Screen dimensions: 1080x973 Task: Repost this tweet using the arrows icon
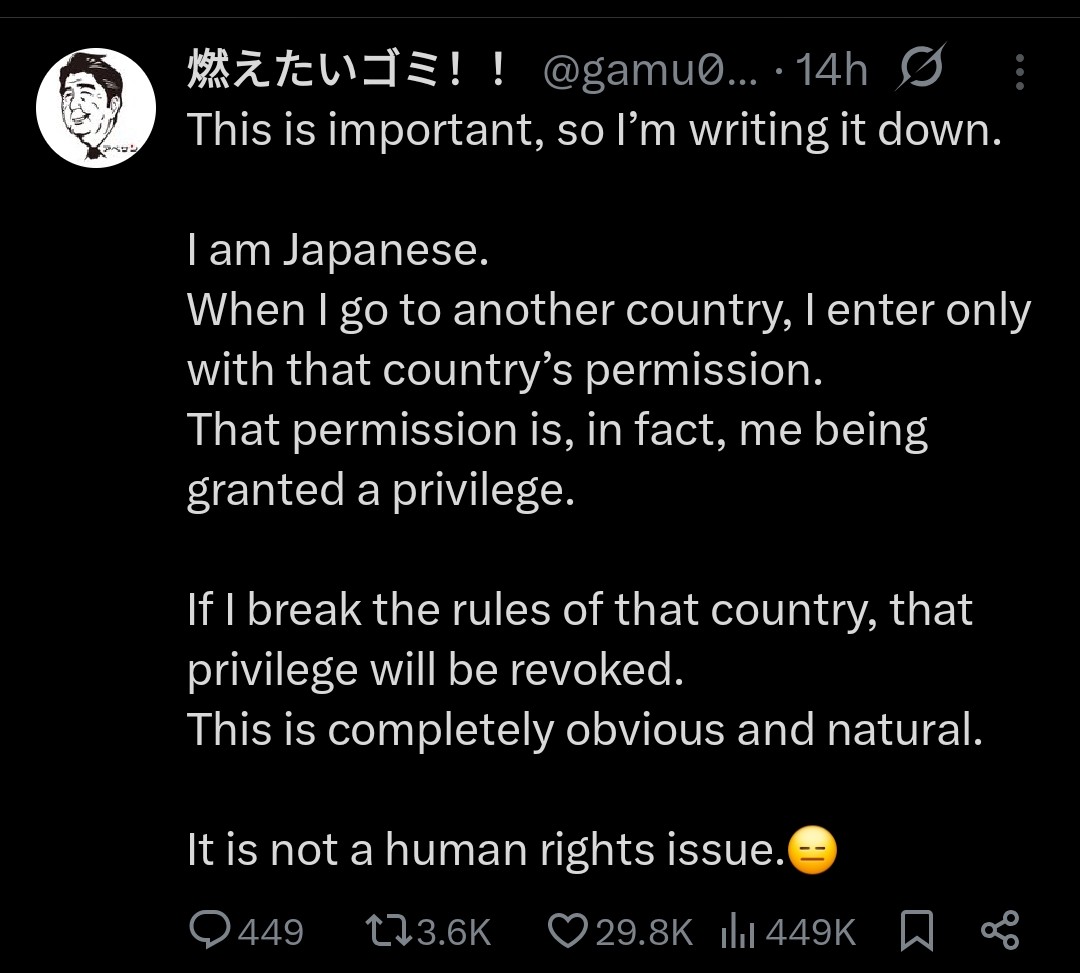pos(386,931)
